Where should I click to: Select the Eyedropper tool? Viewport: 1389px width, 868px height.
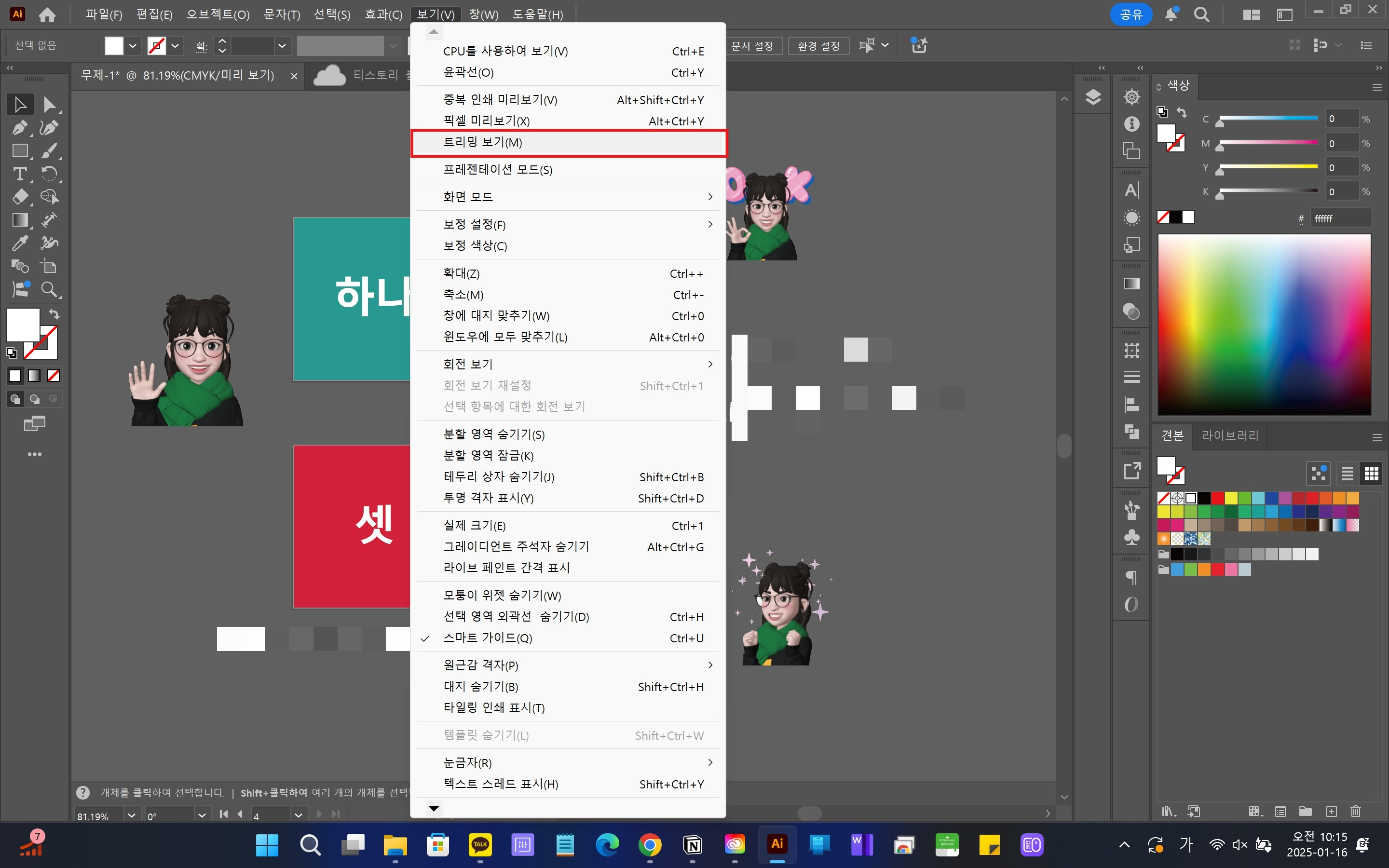click(x=20, y=243)
